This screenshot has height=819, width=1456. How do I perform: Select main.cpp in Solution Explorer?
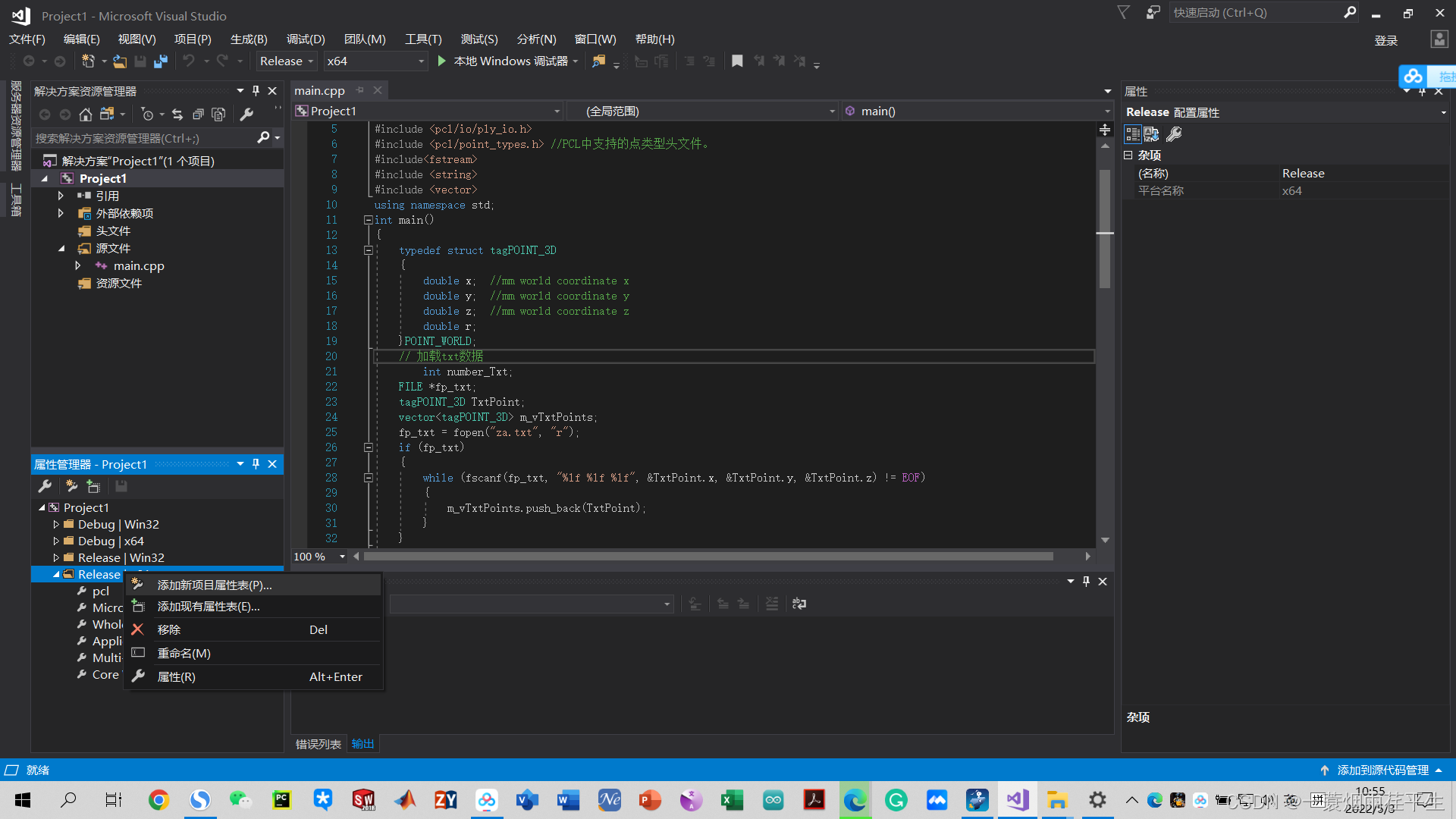[139, 265]
